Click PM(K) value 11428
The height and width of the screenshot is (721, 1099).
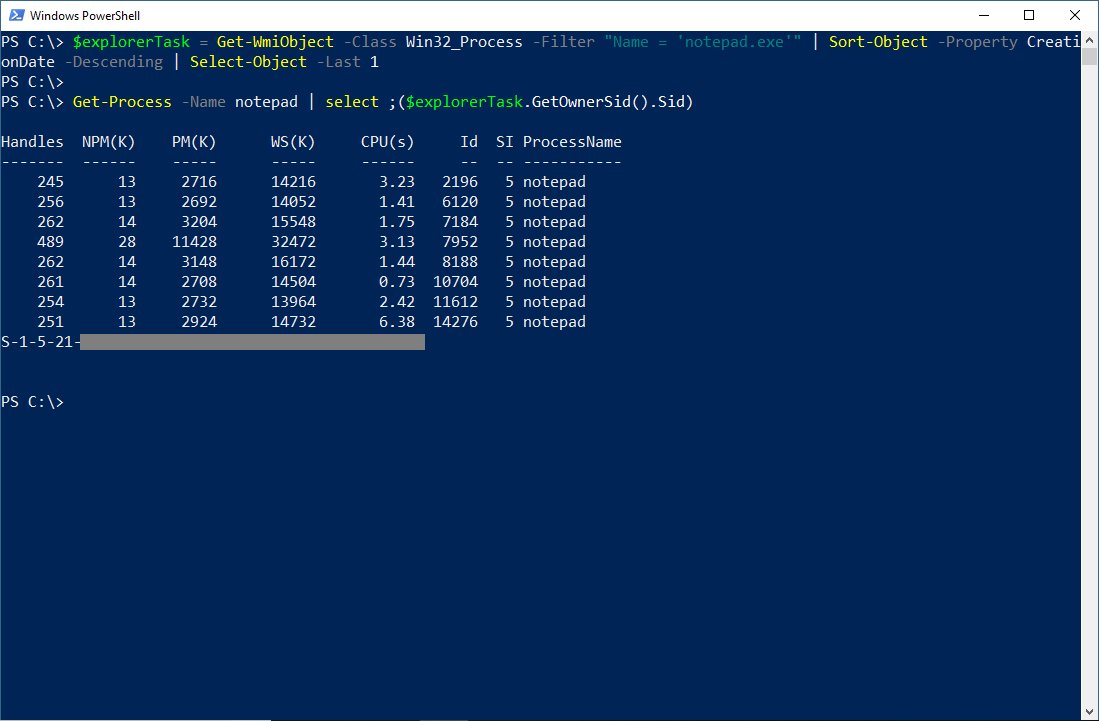coord(194,242)
